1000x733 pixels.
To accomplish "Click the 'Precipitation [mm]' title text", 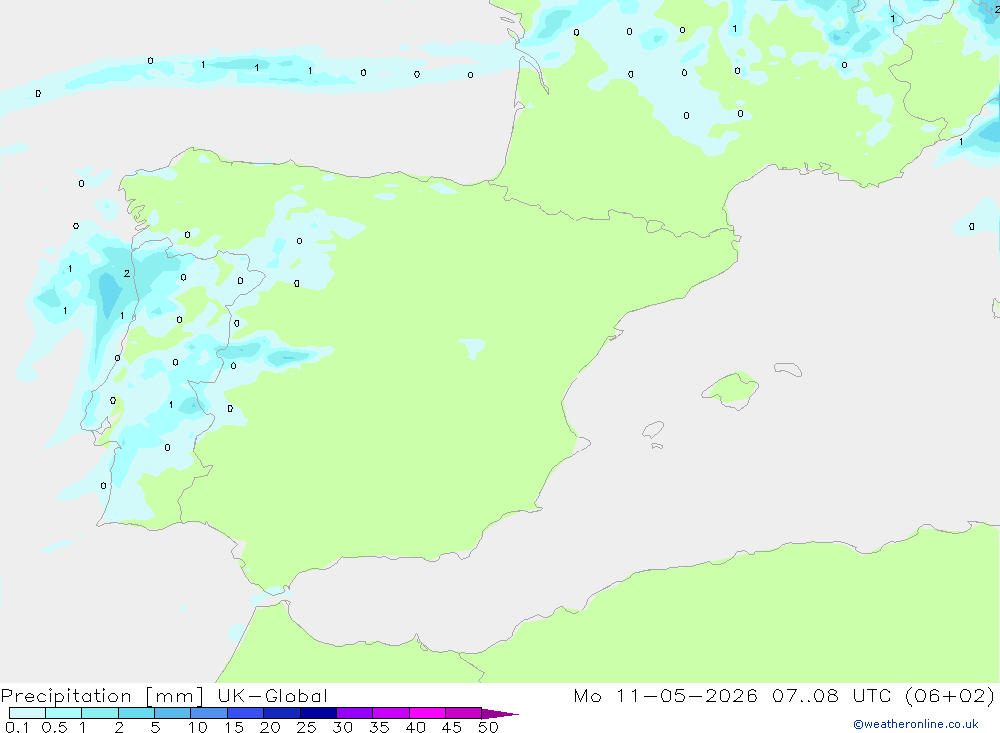I will tap(102, 696).
